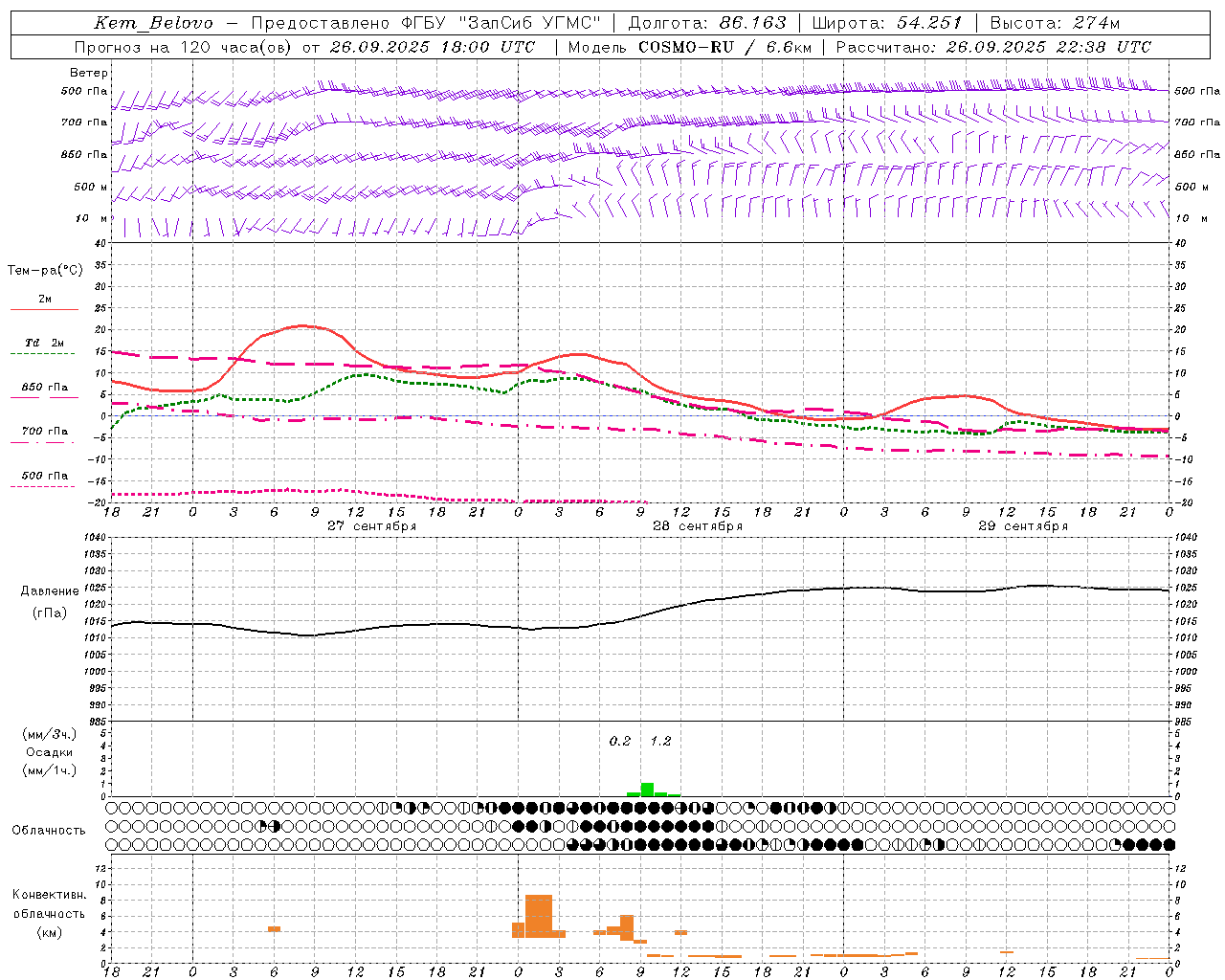The height and width of the screenshot is (980, 1225).
Task: Click the Облачность row label
Action: click(x=49, y=831)
